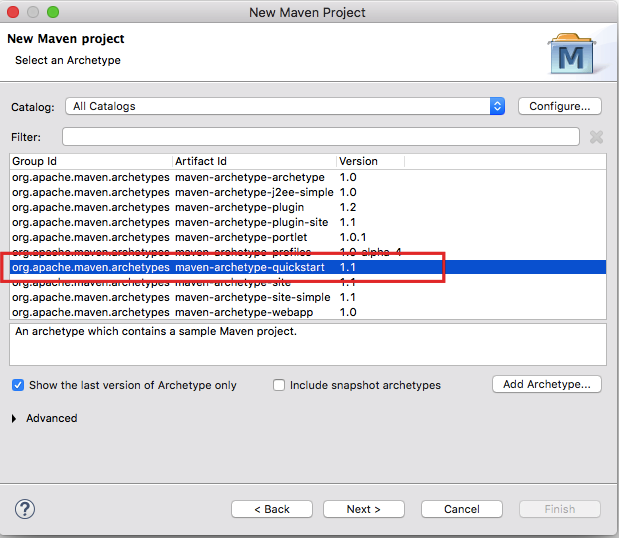Click the Back button
619x538 pixels.
pos(272,509)
